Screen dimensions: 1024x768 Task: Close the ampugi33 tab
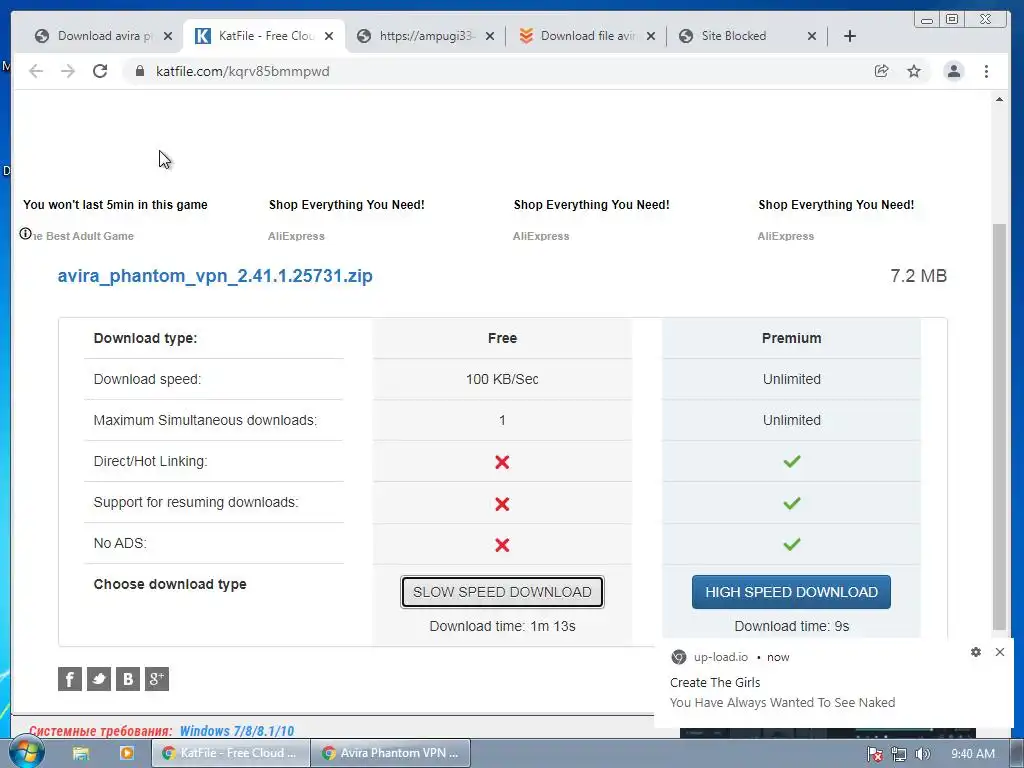tap(490, 36)
